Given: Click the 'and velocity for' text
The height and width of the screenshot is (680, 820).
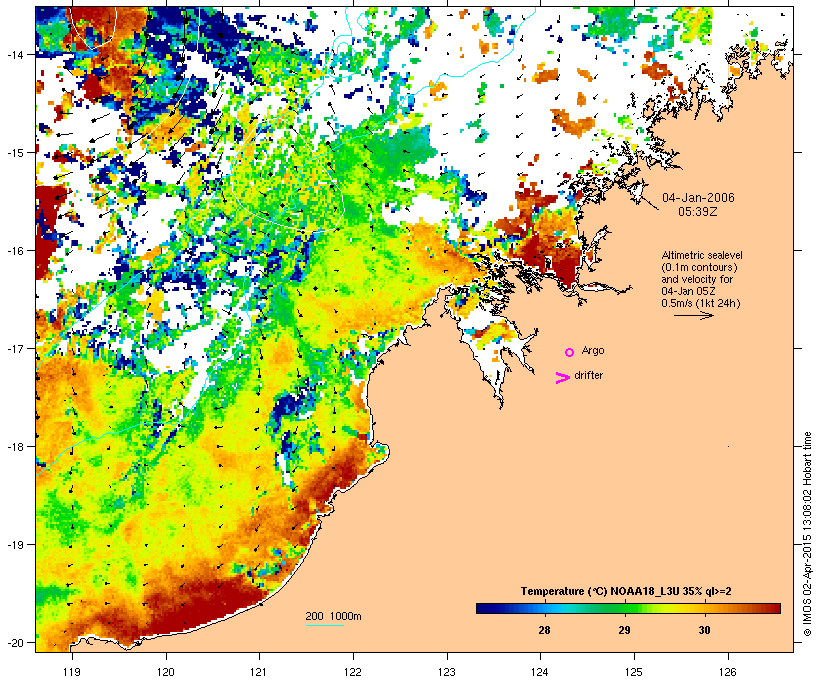Looking at the screenshot, I should 697,279.
